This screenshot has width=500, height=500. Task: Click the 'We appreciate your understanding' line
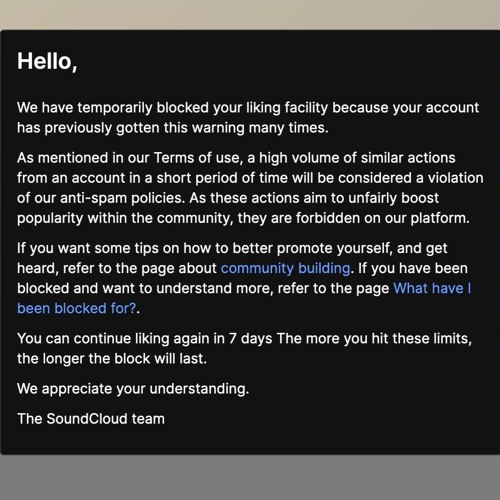coord(133,389)
